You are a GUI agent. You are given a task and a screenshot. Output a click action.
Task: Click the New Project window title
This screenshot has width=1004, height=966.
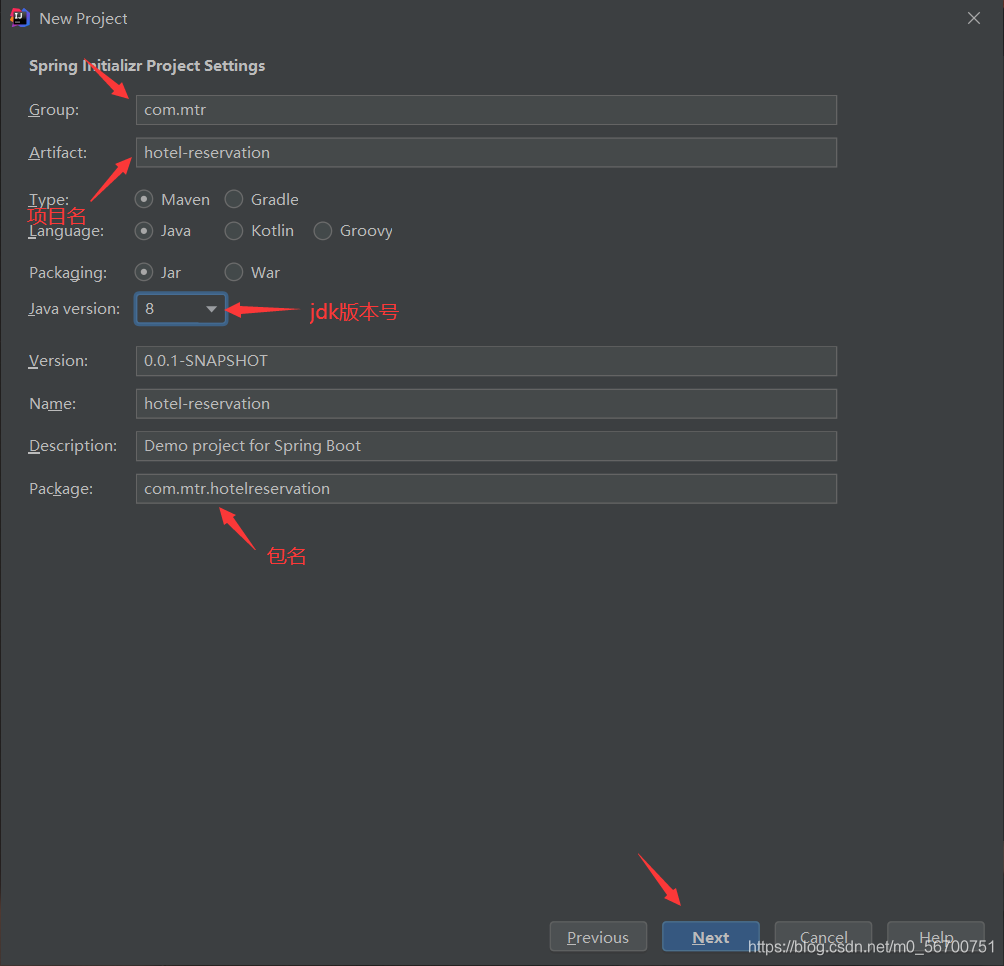click(83, 19)
